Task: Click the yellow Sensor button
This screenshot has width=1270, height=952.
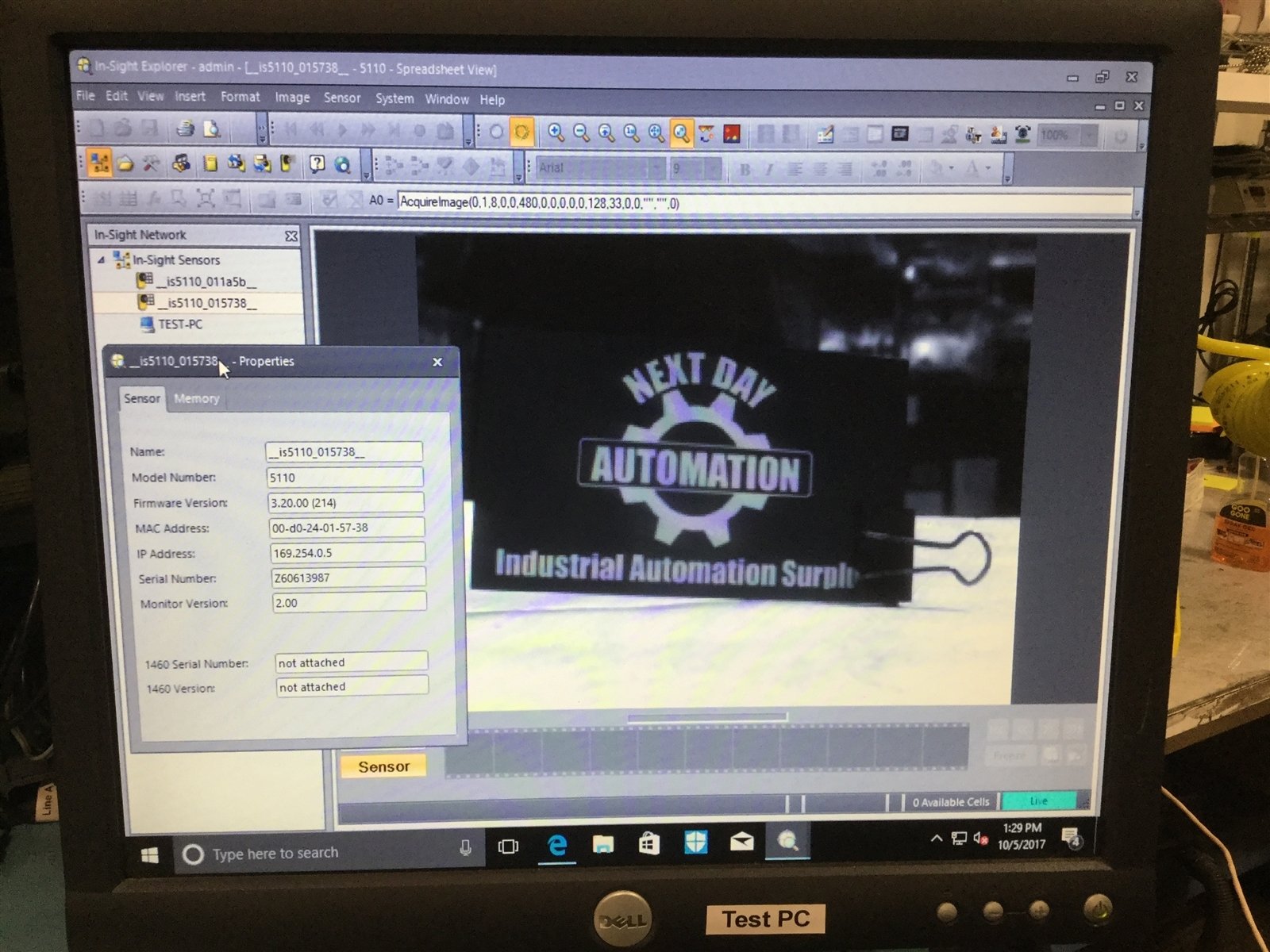Action: [383, 766]
